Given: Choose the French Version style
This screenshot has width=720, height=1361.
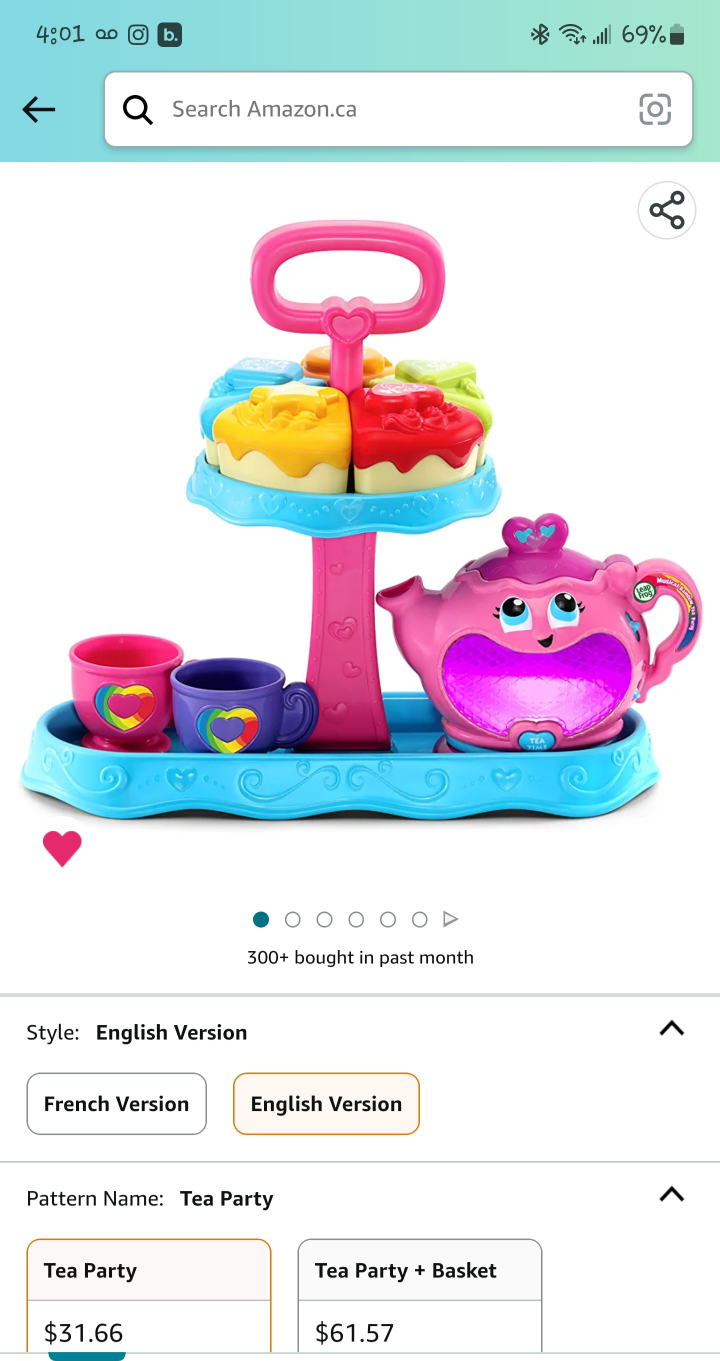Looking at the screenshot, I should pyautogui.click(x=117, y=1104).
